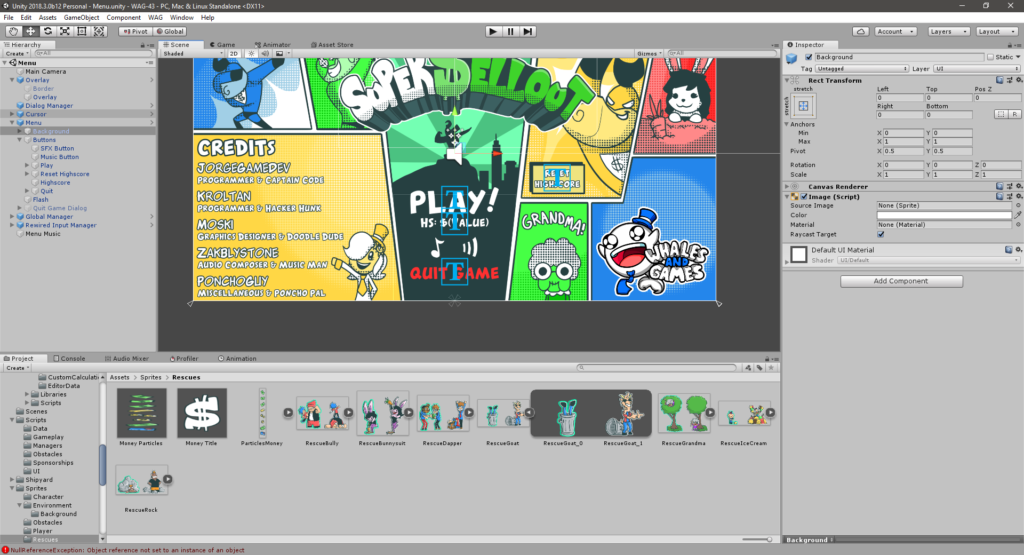Image resolution: width=1024 pixels, height=555 pixels.
Task: Open Source Image object picker circle
Action: point(1017,205)
